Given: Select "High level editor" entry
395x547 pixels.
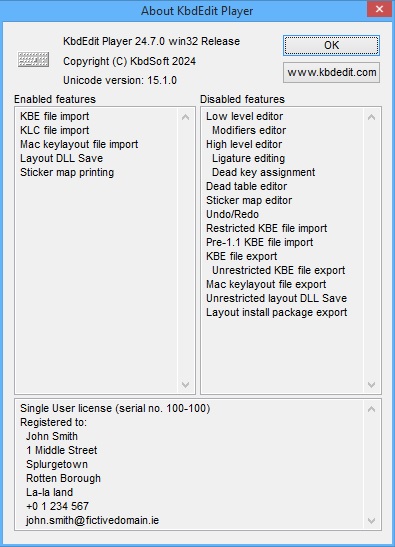Looking at the screenshot, I should [x=244, y=144].
